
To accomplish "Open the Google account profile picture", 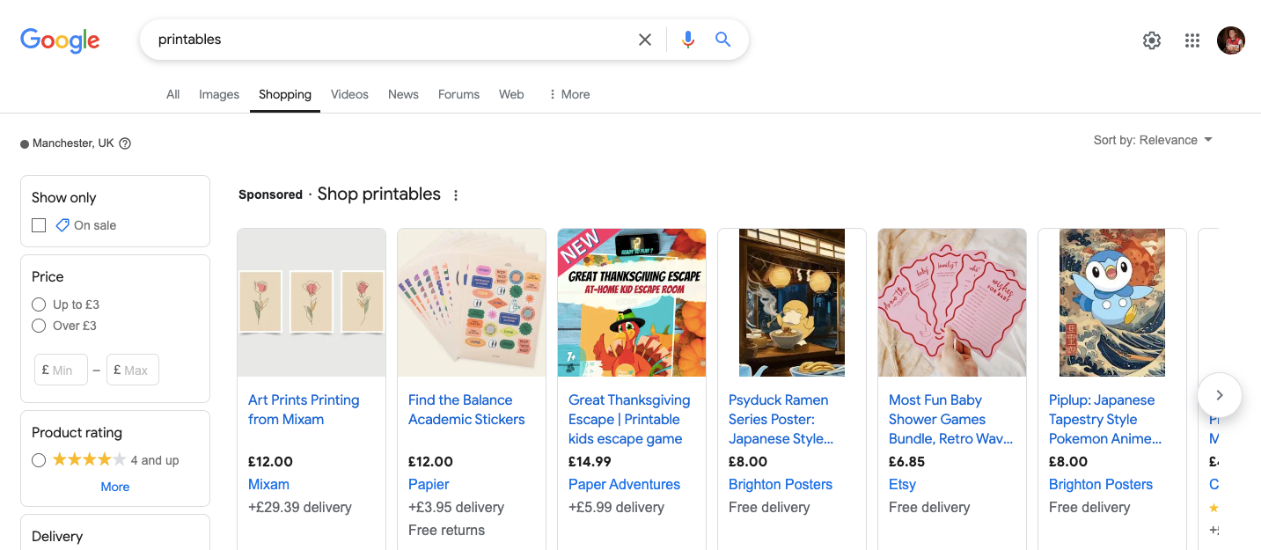I will (x=1231, y=40).
